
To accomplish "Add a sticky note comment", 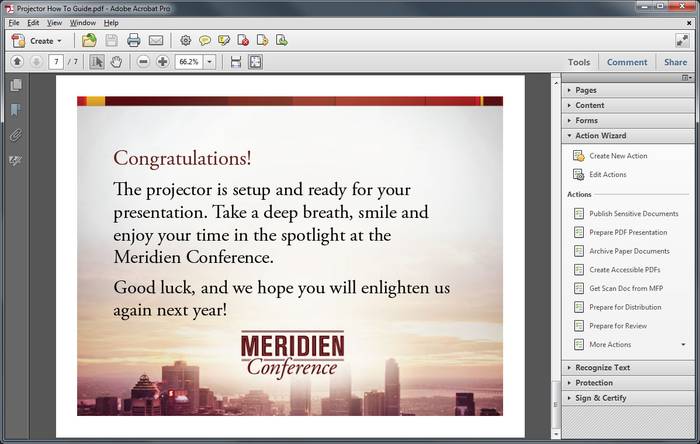I will [204, 41].
